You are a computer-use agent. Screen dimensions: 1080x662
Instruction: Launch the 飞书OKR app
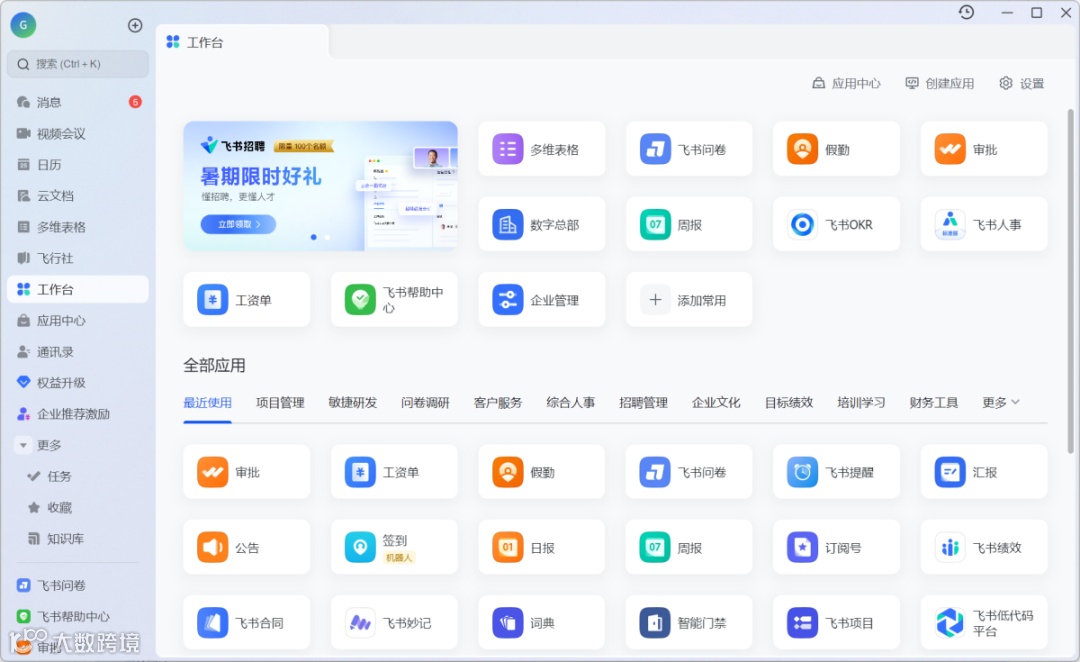[836, 225]
